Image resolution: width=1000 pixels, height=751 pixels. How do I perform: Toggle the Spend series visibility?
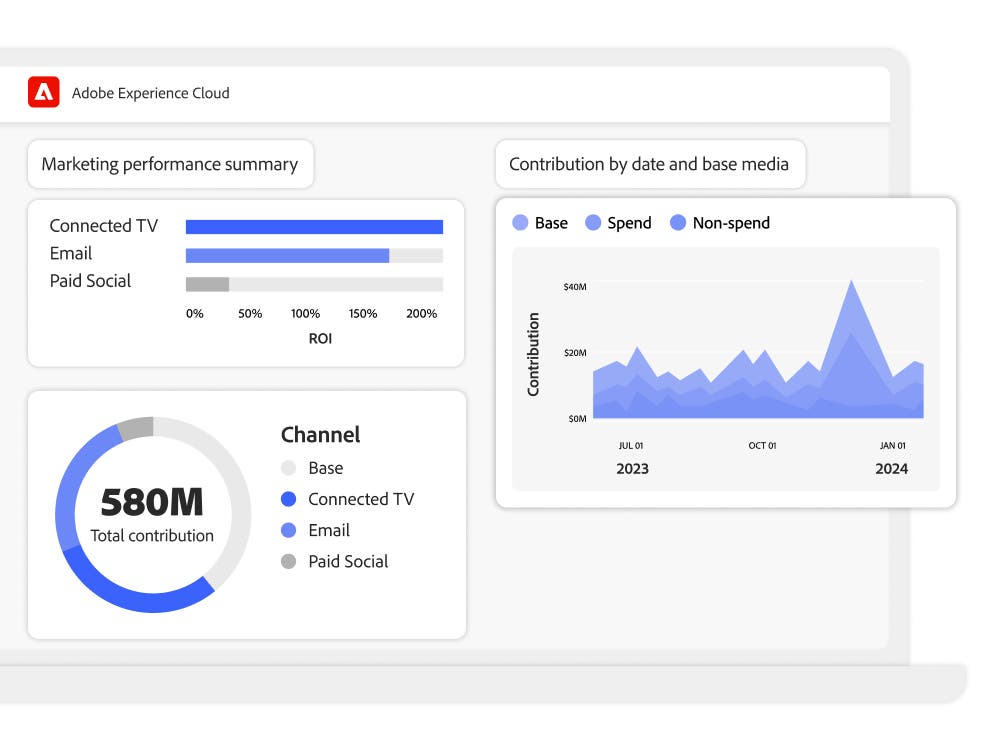click(591, 223)
